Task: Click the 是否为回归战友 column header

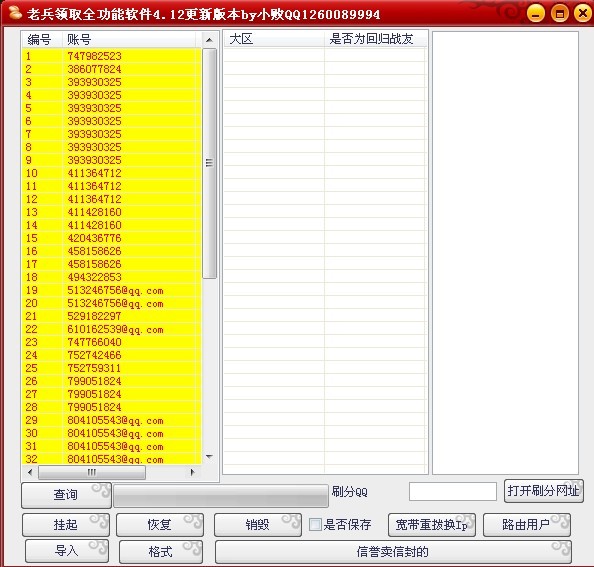Action: click(x=375, y=39)
